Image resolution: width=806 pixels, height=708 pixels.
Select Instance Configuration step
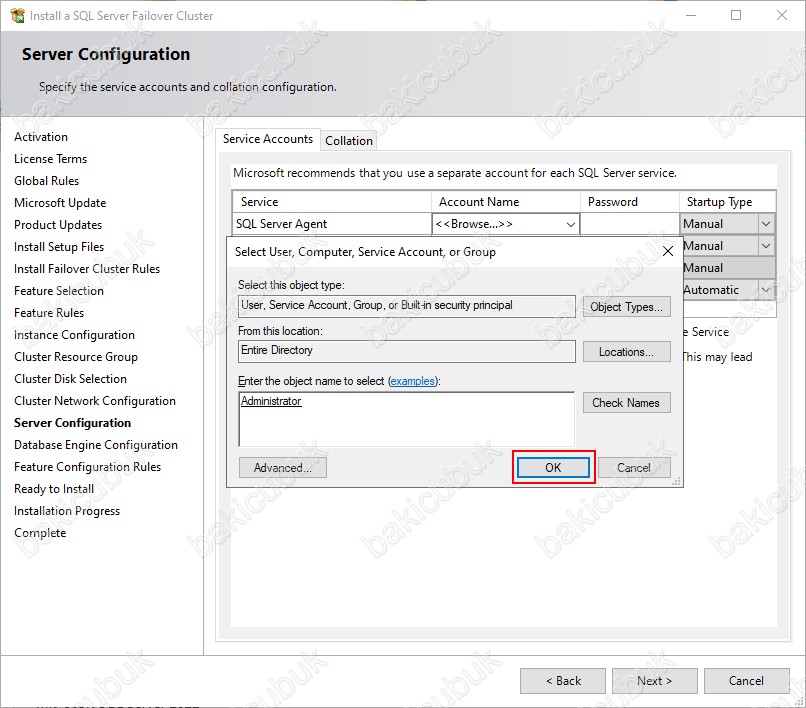click(74, 335)
